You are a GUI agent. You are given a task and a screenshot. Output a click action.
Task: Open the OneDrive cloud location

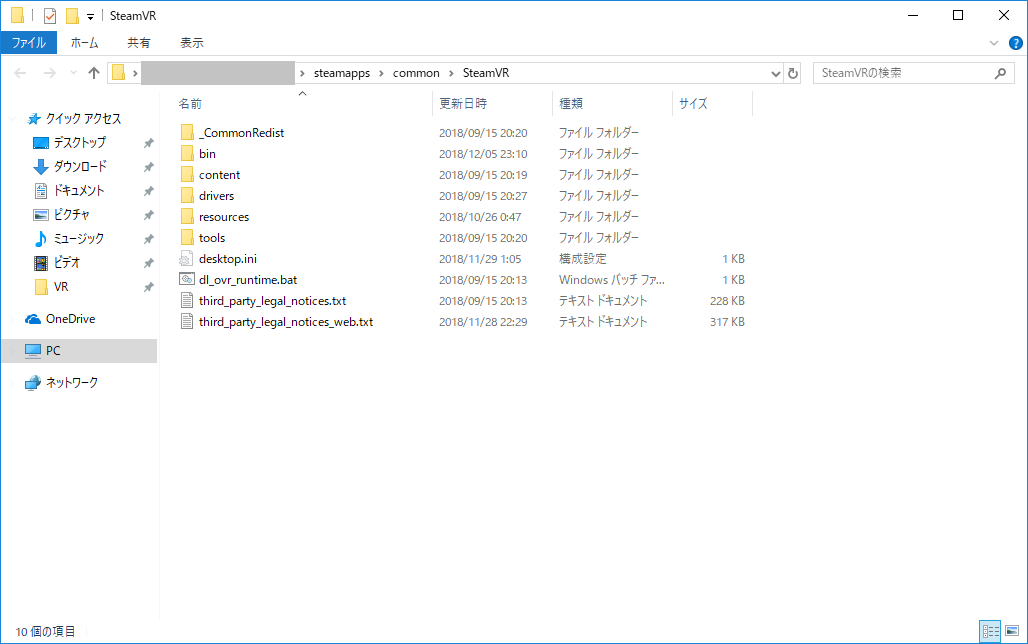70,319
